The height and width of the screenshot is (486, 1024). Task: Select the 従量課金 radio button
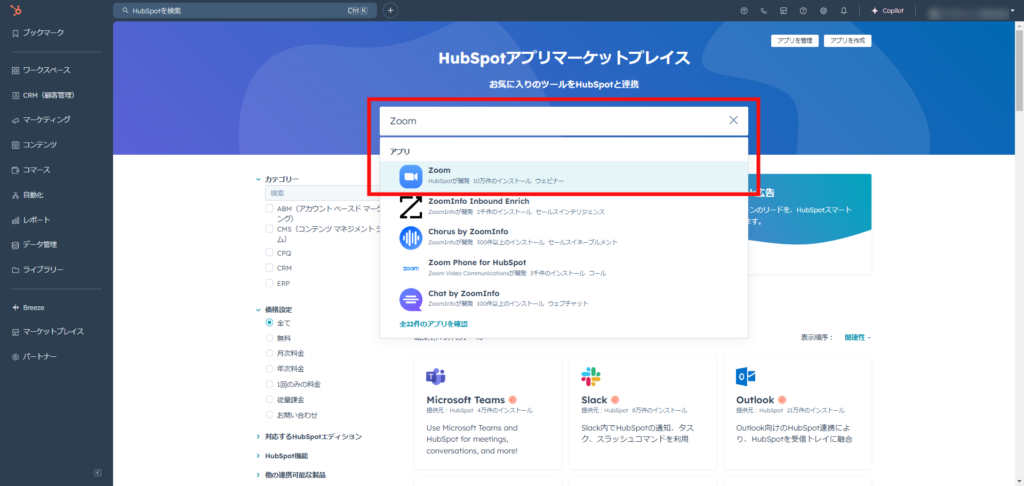pyautogui.click(x=269, y=399)
